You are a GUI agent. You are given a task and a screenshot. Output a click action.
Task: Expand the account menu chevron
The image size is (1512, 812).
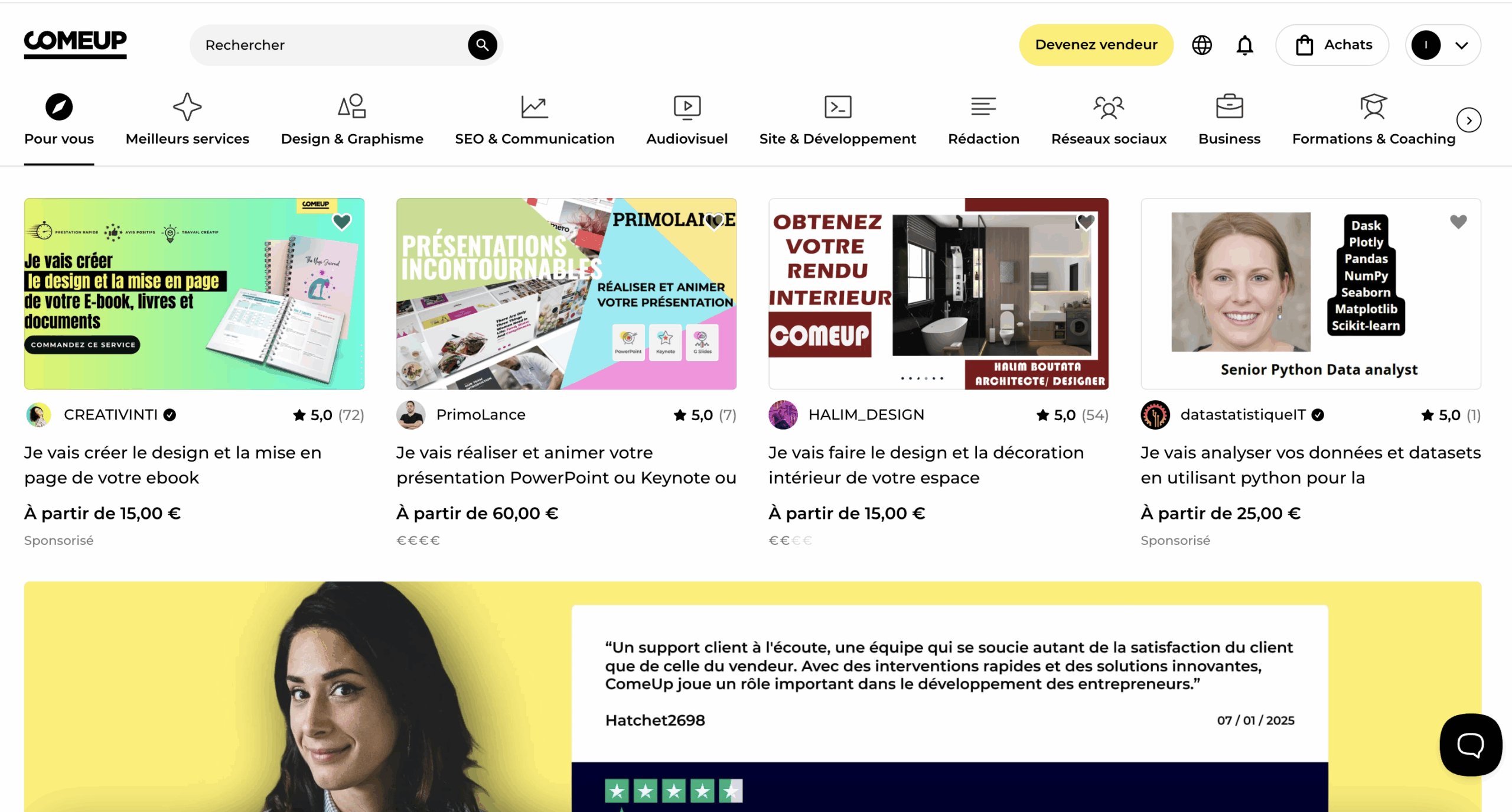click(x=1462, y=46)
